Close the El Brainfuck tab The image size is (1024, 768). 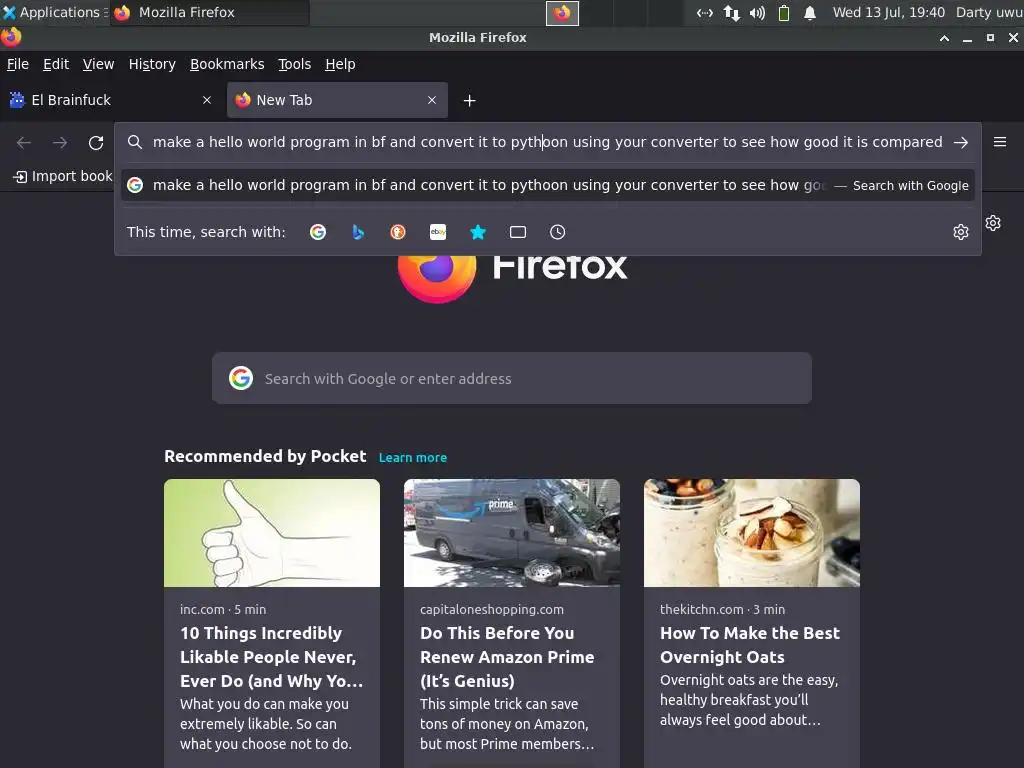click(x=207, y=100)
